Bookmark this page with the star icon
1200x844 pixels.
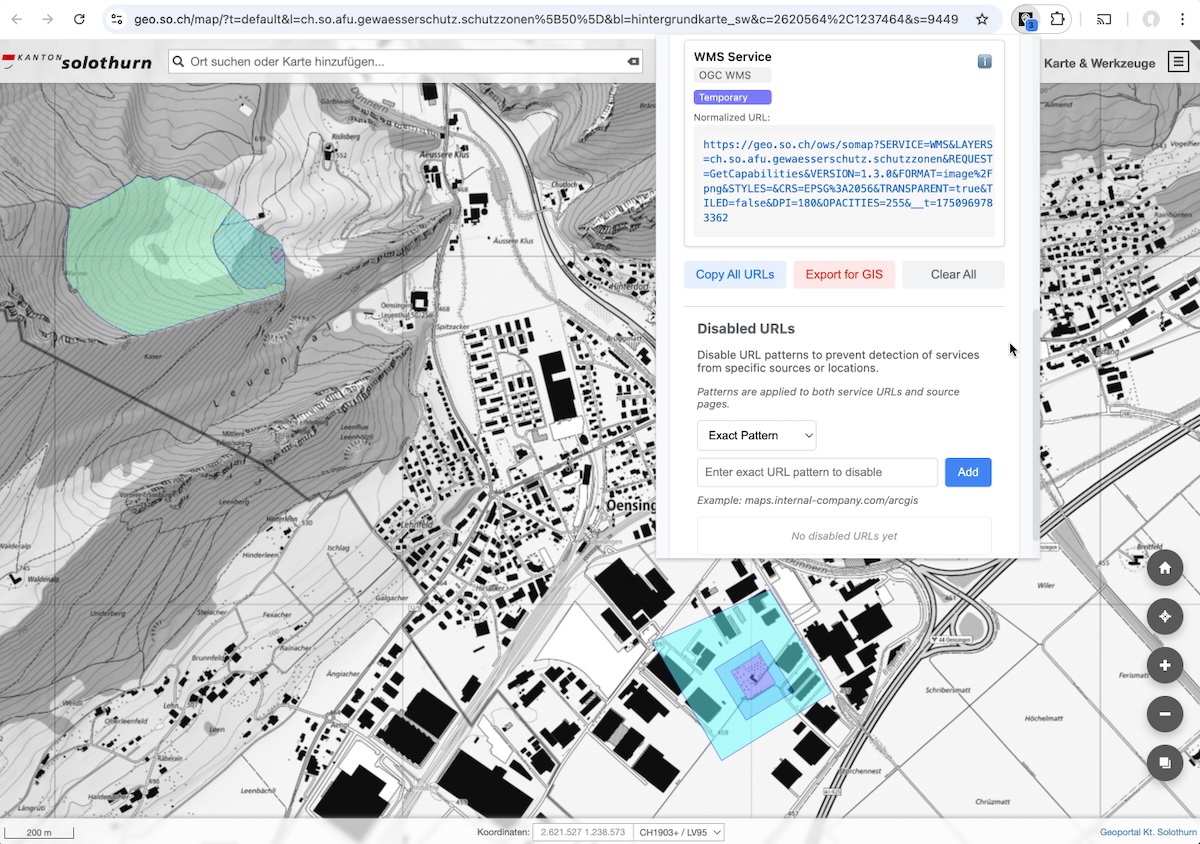tap(982, 19)
